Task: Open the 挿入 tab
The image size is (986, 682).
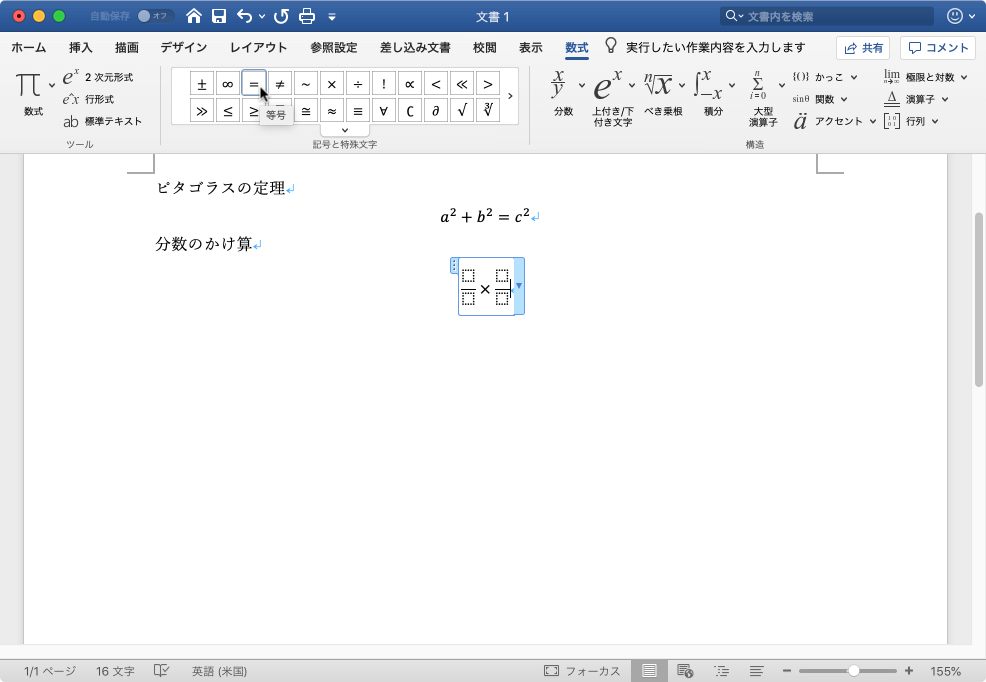Action: pyautogui.click(x=80, y=48)
